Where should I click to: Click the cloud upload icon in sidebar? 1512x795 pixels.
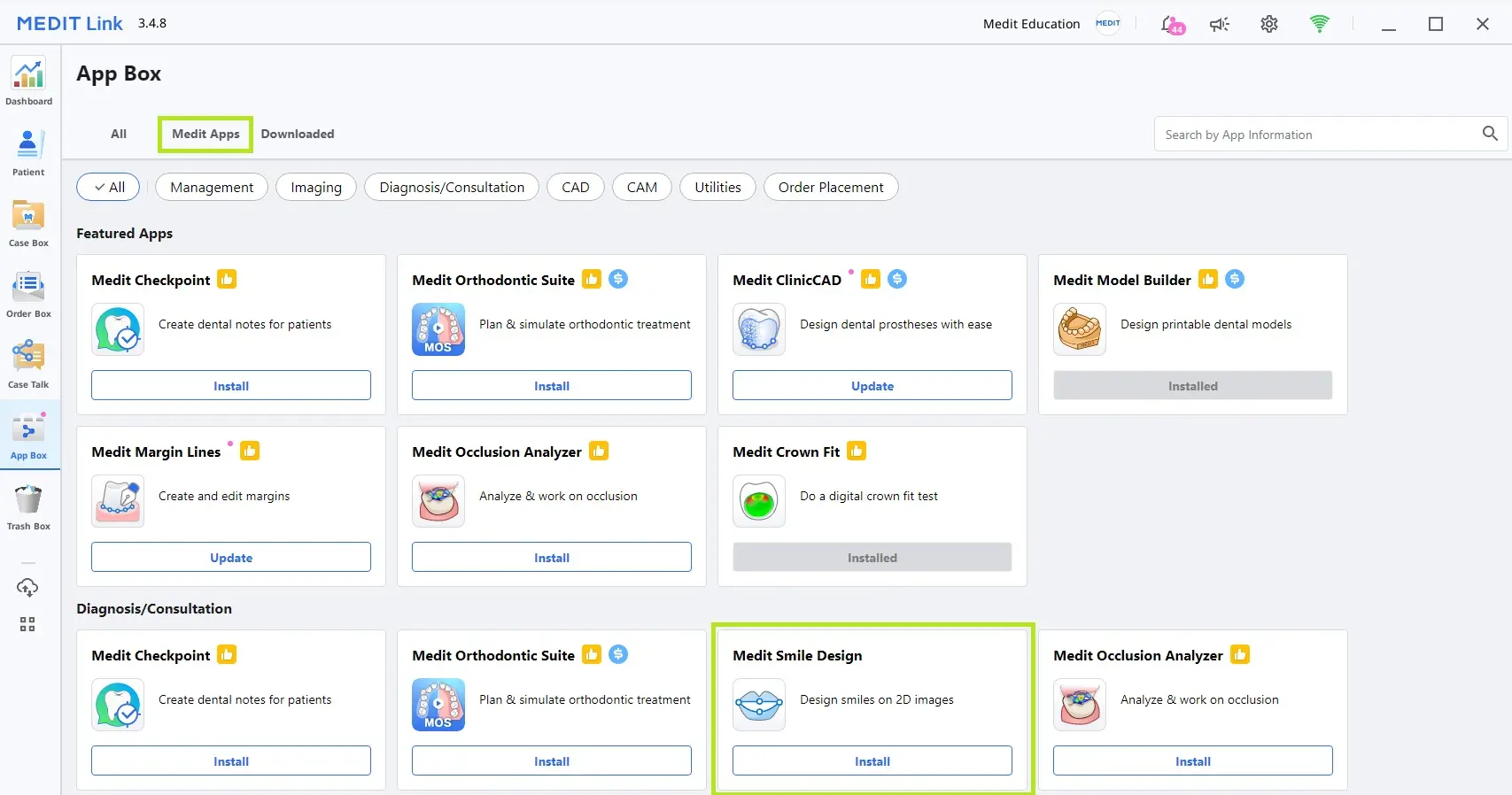pyautogui.click(x=27, y=587)
